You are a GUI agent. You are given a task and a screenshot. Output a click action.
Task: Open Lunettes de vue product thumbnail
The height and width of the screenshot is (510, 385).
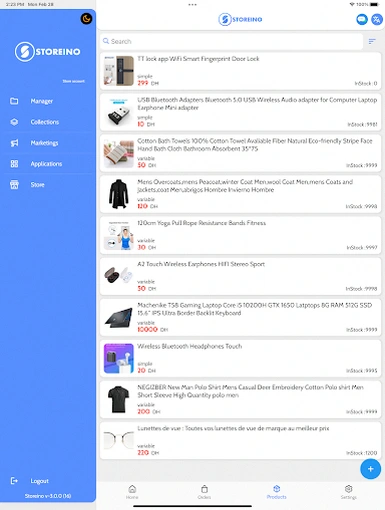119,440
